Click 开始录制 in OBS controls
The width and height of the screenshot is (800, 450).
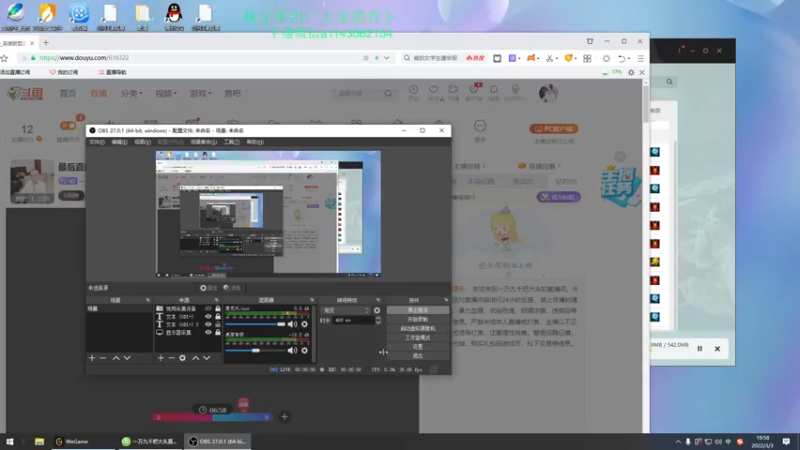tap(418, 319)
